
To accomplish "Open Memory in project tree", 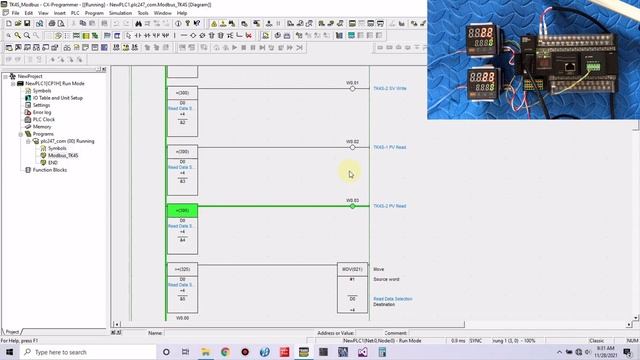I will (42, 127).
